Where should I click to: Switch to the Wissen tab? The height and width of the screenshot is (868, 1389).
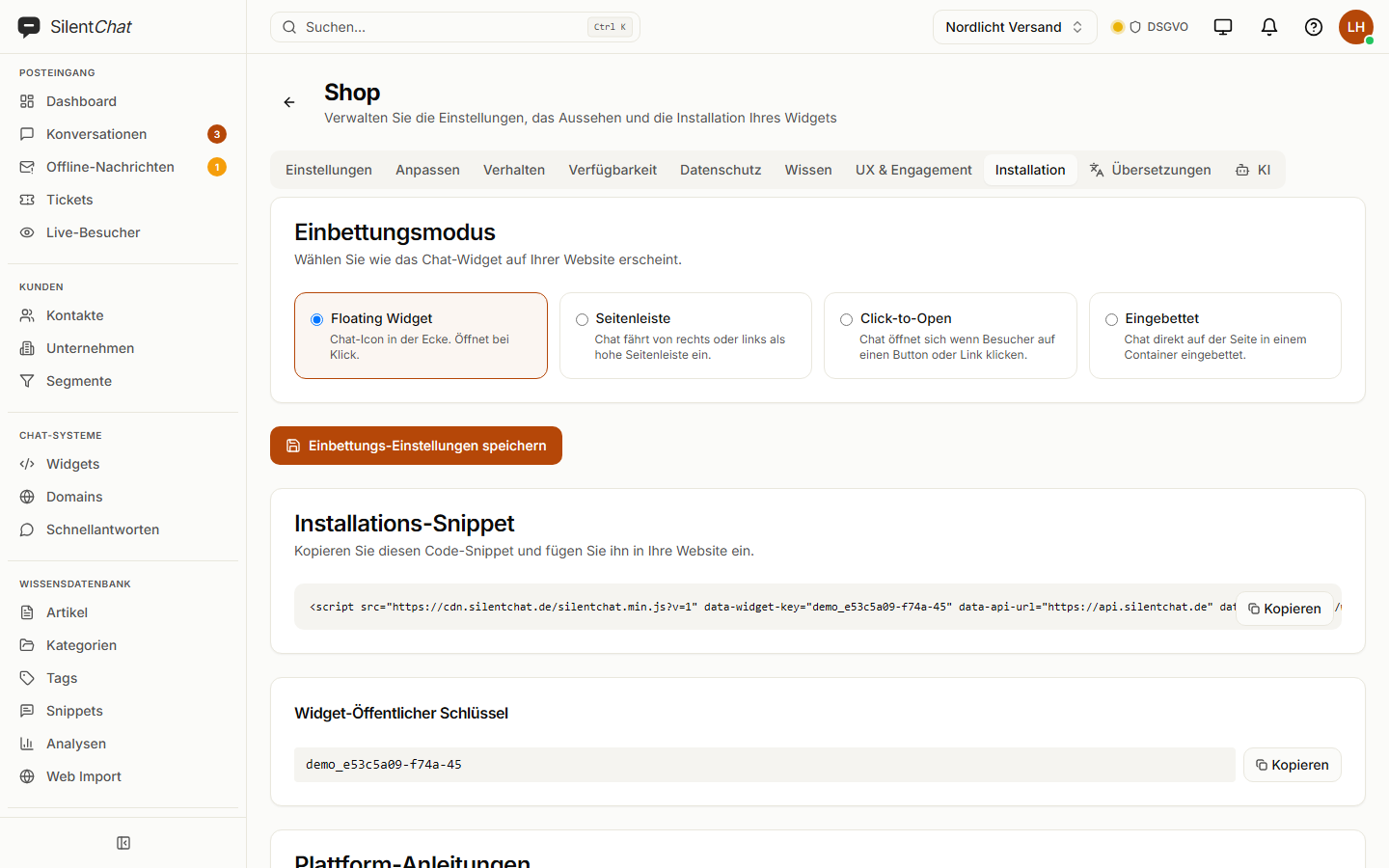808,170
